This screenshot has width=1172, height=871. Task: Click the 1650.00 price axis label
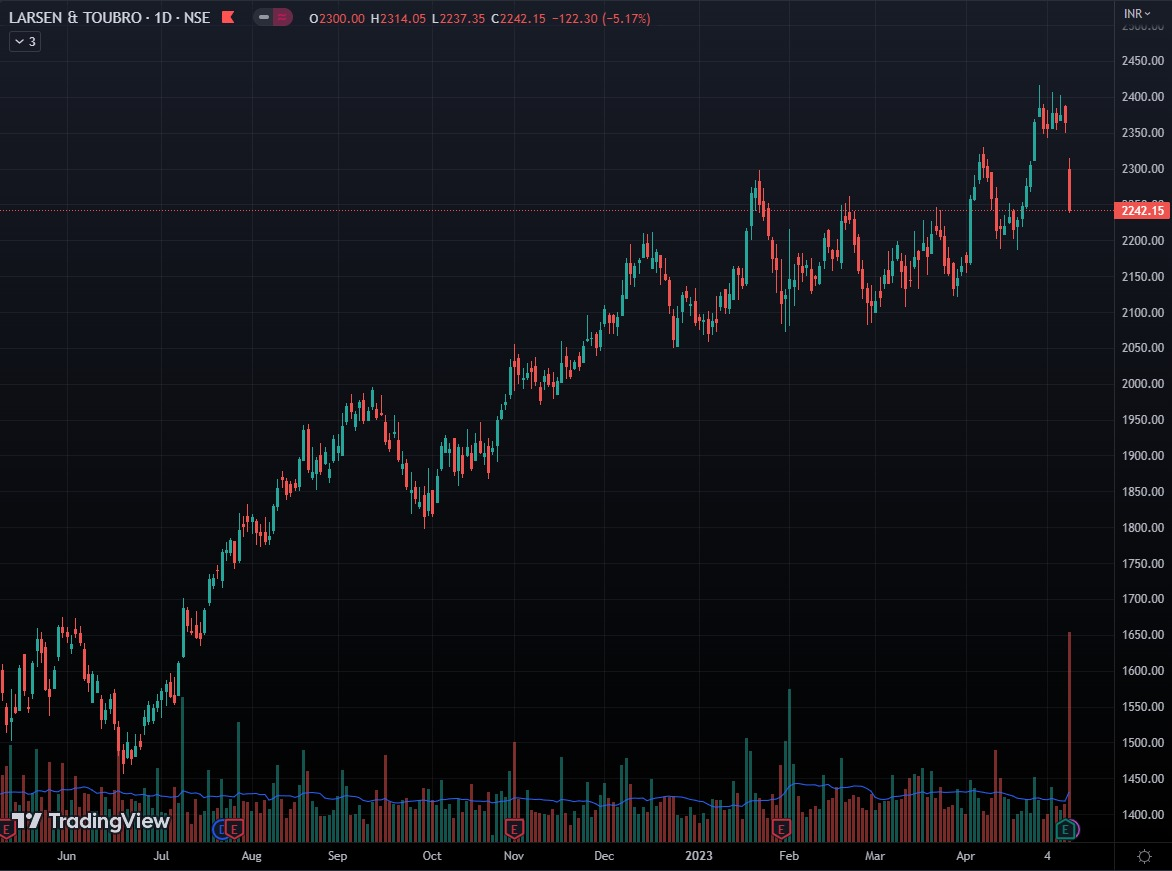[x=1142, y=635]
